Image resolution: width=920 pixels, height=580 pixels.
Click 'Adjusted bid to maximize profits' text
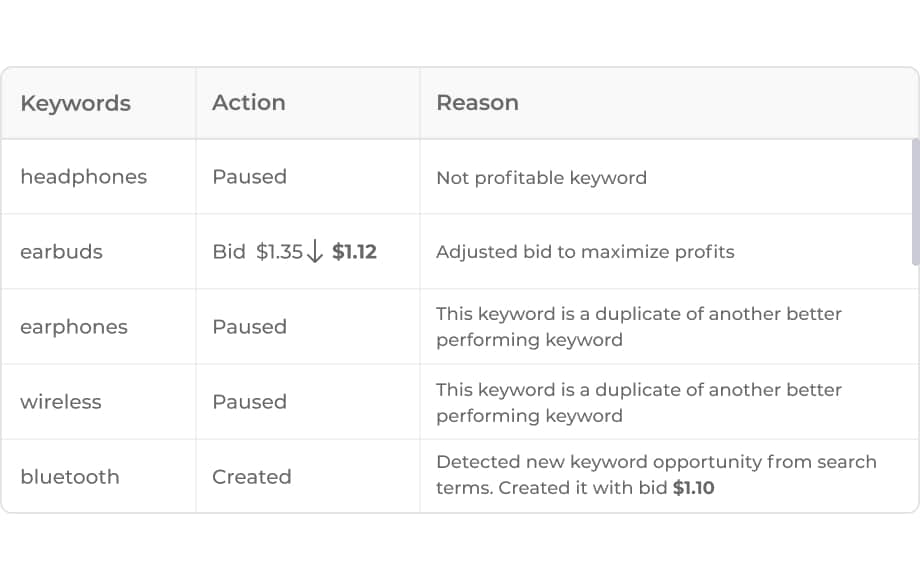585,252
